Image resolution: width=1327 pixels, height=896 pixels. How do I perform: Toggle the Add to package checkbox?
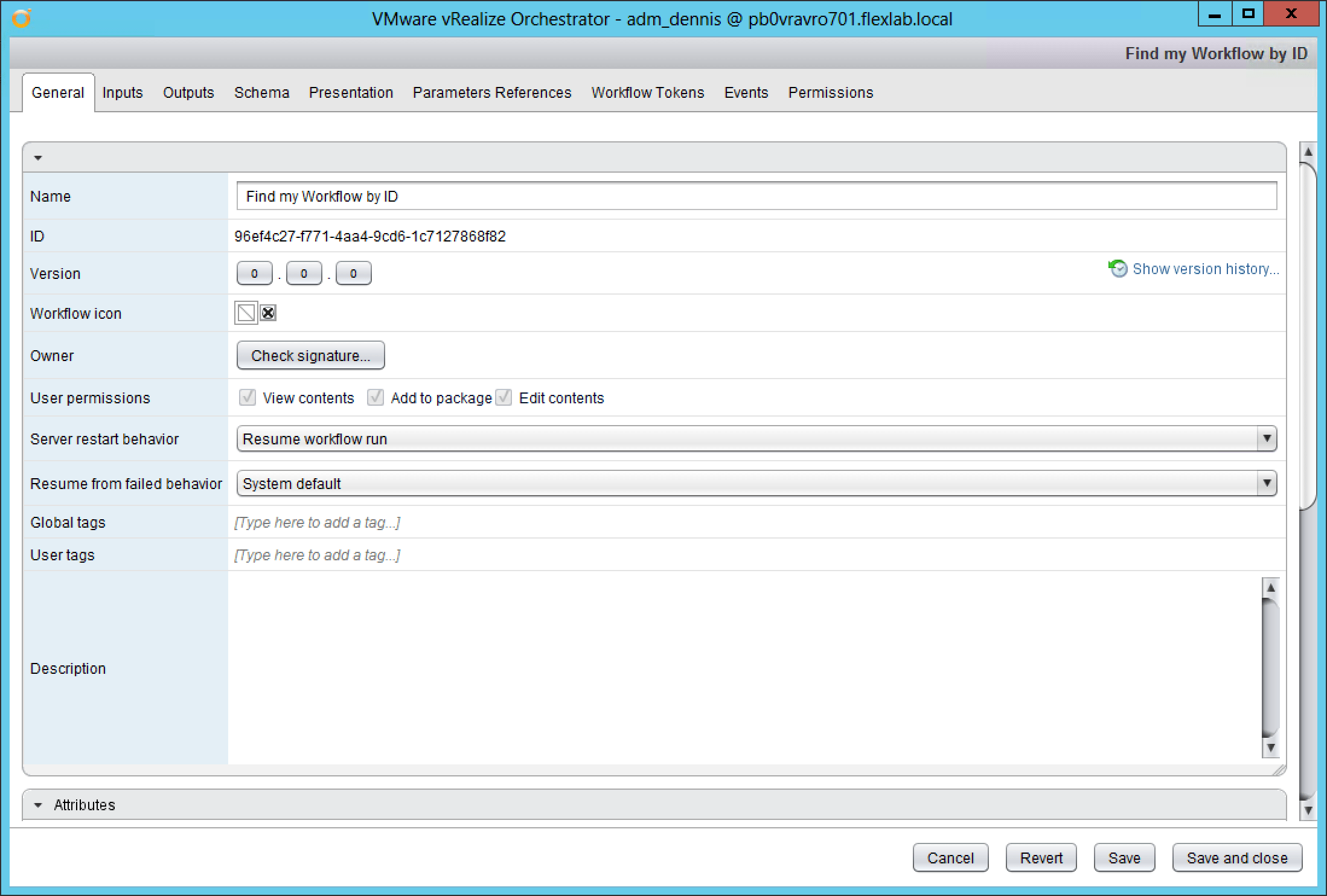[376, 397]
